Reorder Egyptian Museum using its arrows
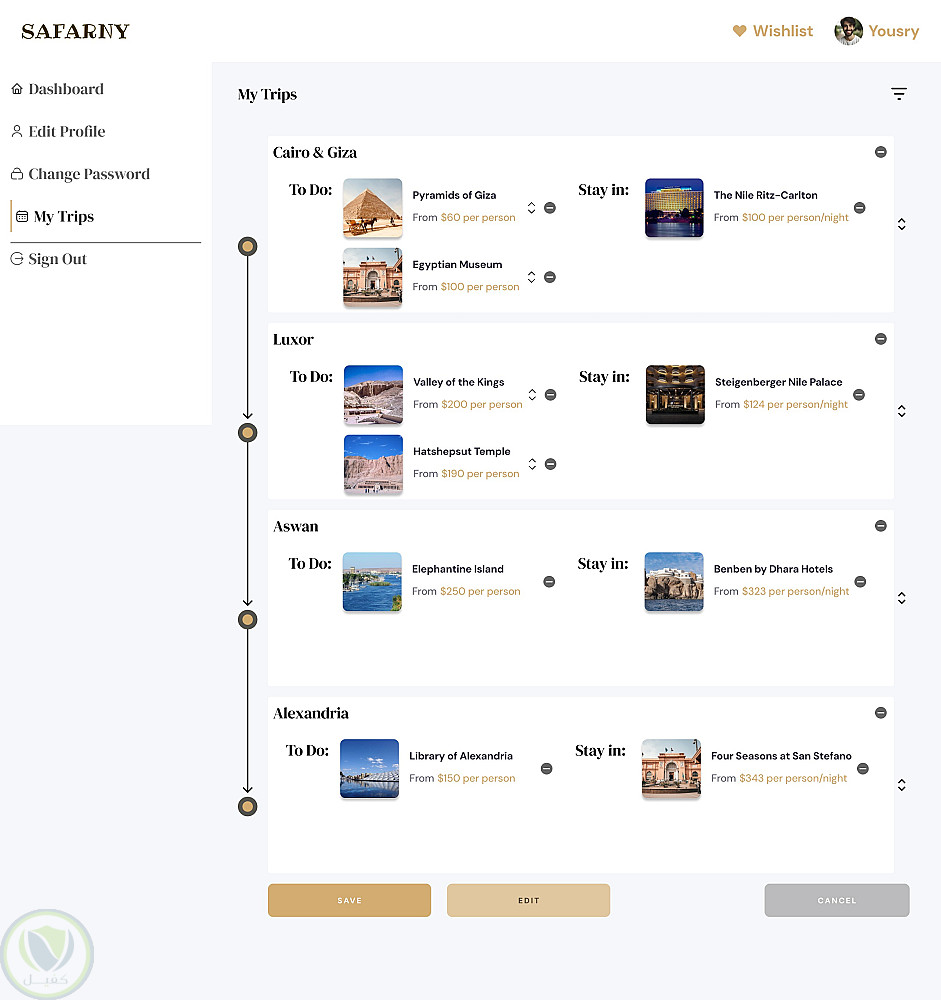 532,277
